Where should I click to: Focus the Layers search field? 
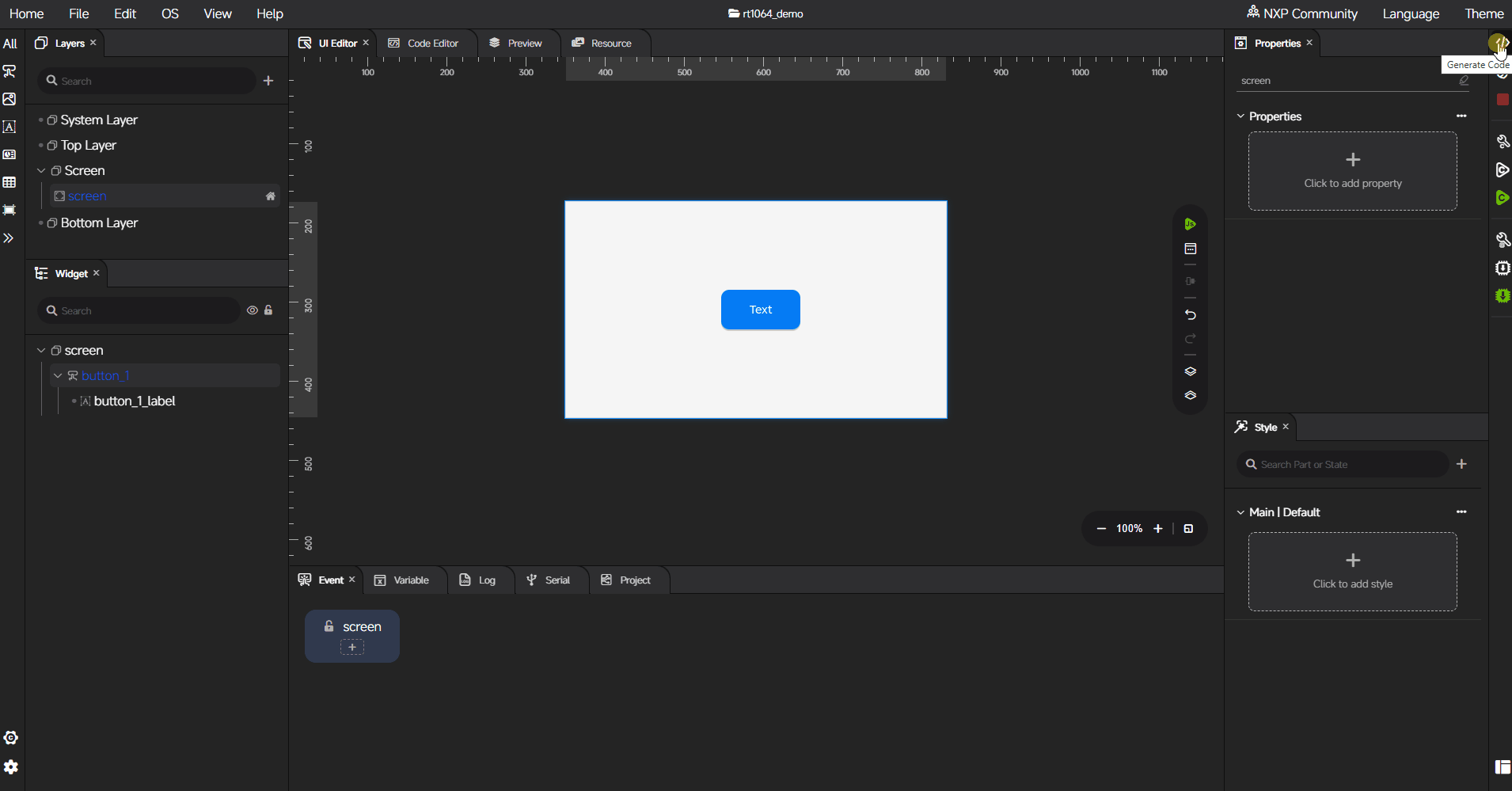pyautogui.click(x=146, y=81)
